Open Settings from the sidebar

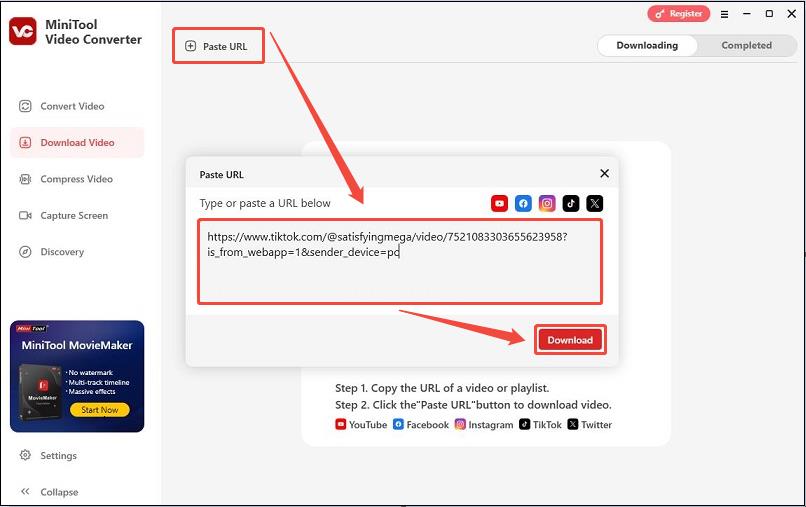[x=77, y=455]
